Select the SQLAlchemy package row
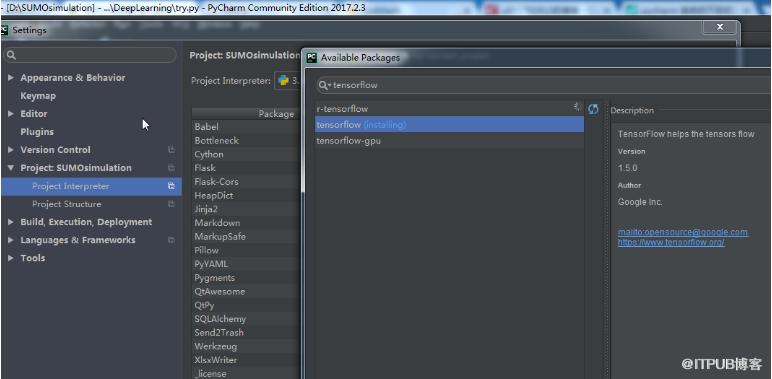 (246, 319)
